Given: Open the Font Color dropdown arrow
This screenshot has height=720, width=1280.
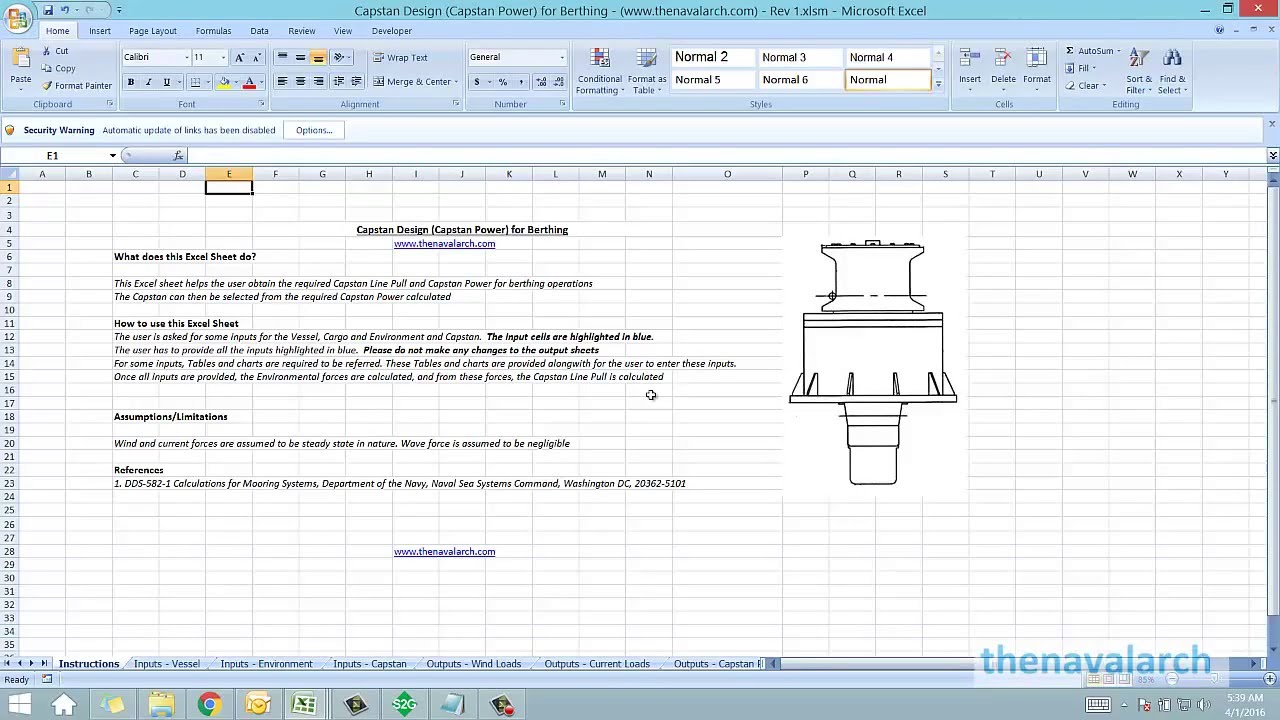Looking at the screenshot, I should point(260,82).
